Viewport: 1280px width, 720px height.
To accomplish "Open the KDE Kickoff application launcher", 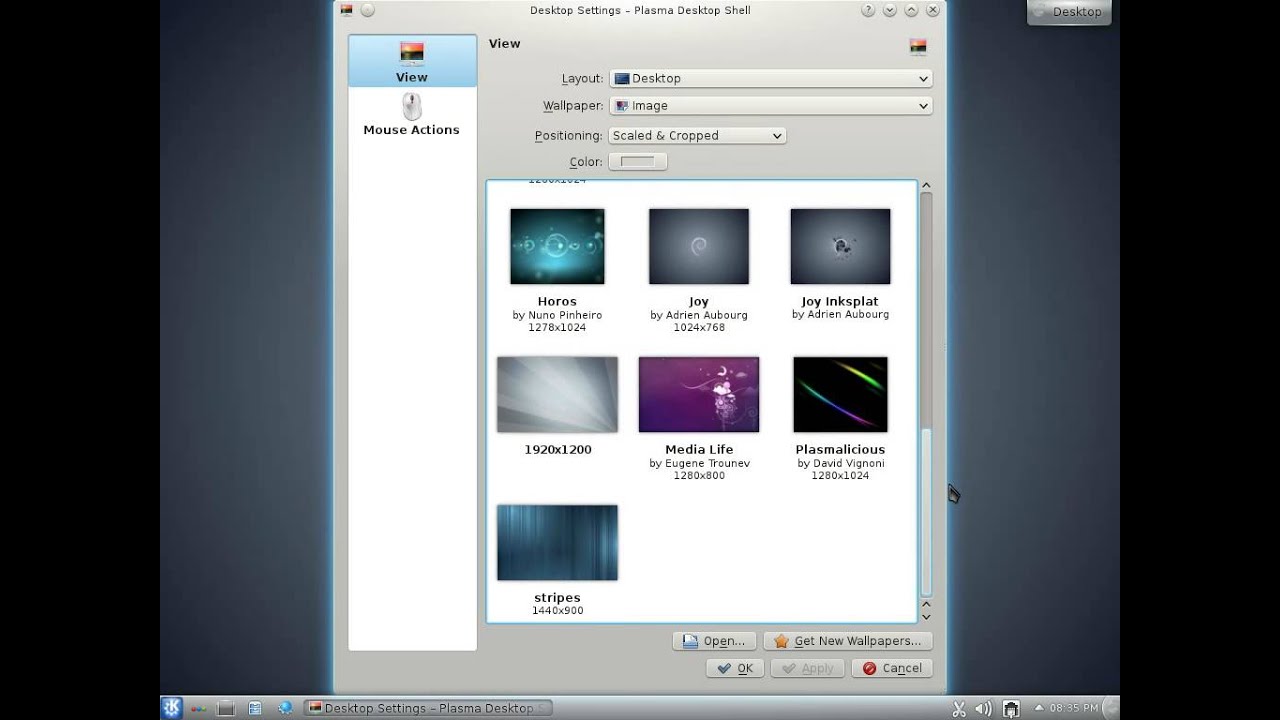I will [x=172, y=708].
